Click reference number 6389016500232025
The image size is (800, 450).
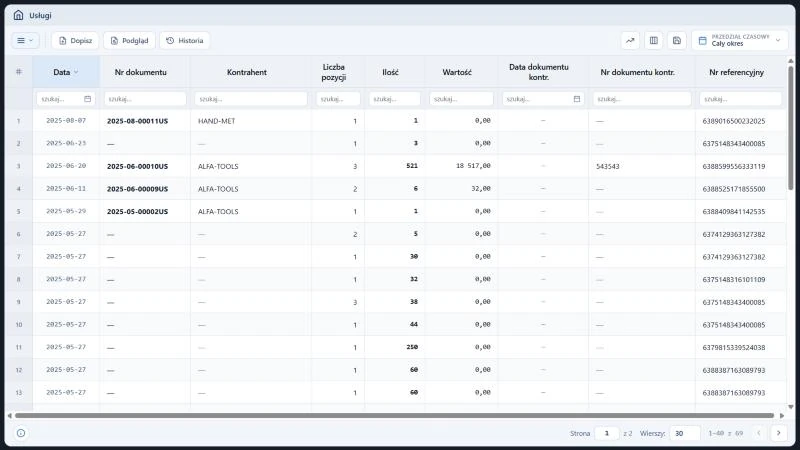pos(734,121)
